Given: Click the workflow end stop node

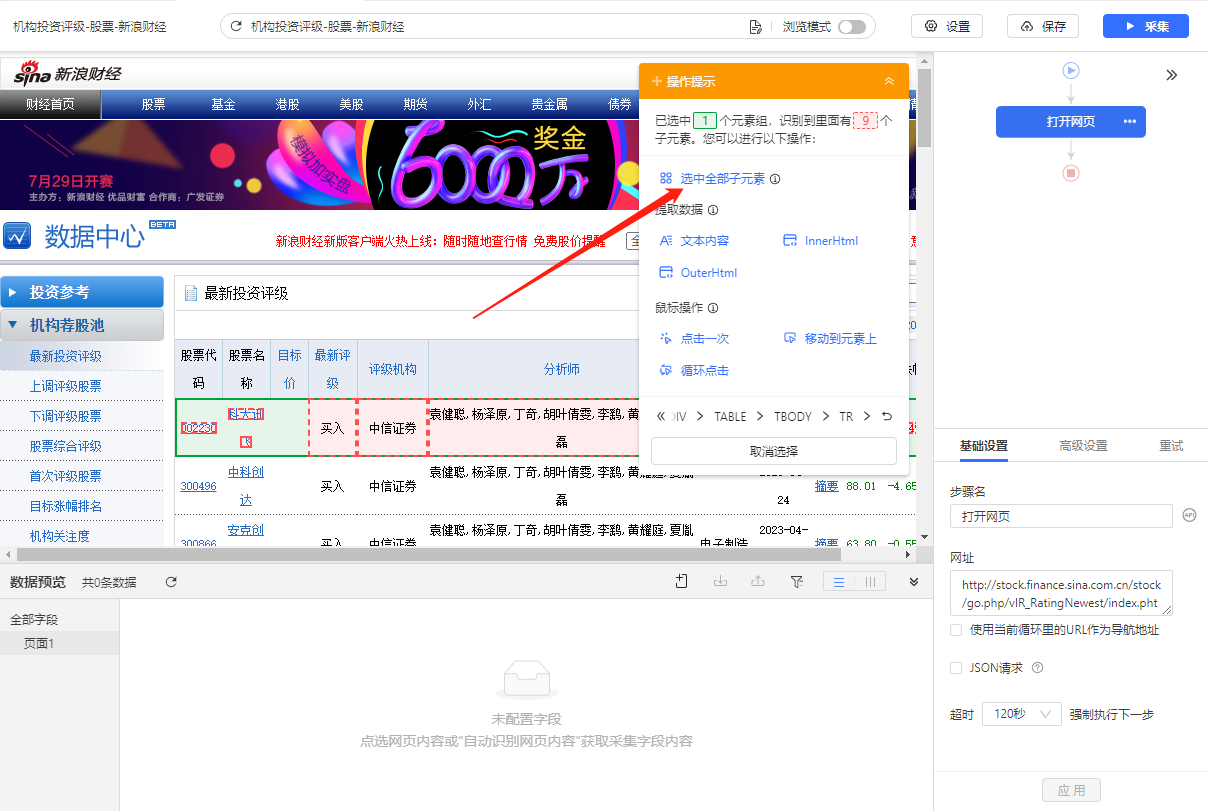Looking at the screenshot, I should [x=1071, y=173].
